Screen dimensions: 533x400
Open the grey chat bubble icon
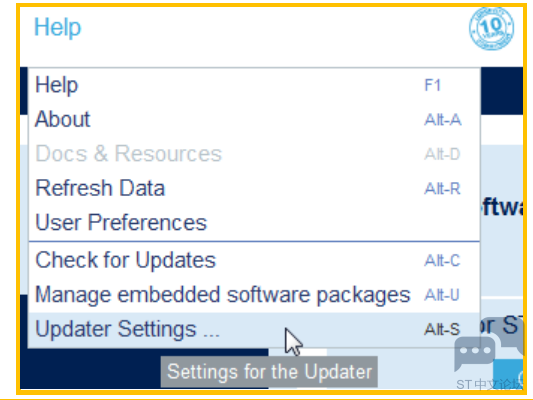[475, 353]
